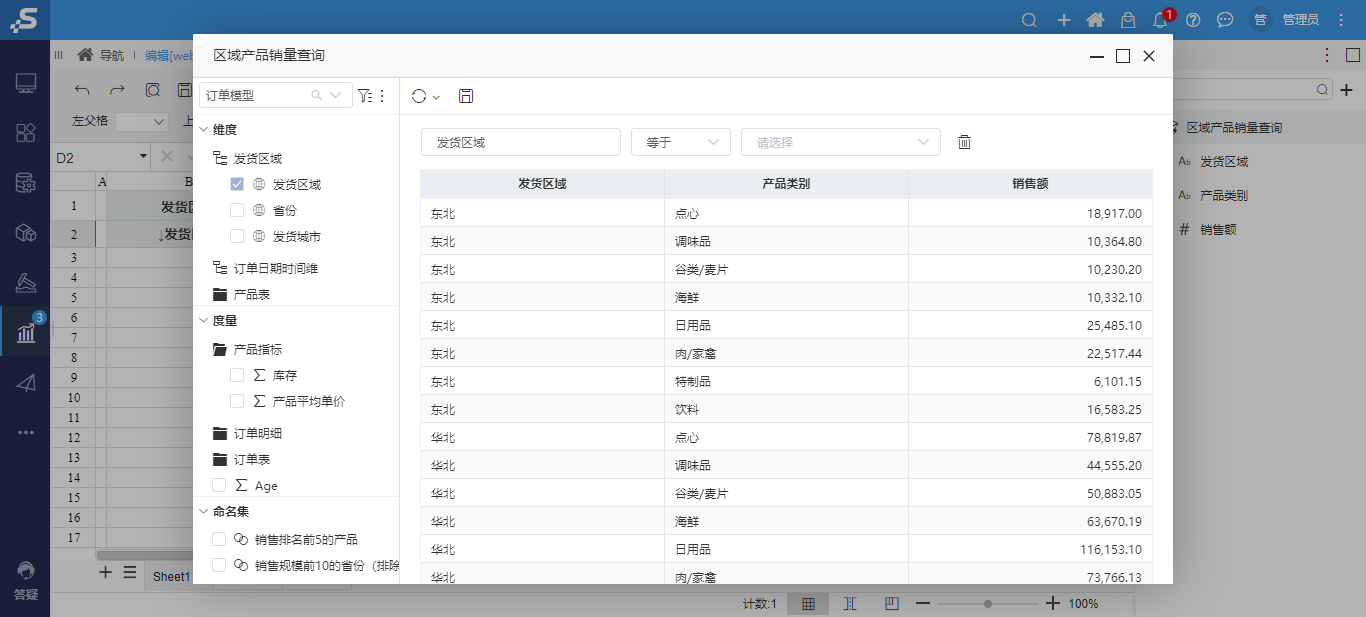Expand the 产品表 folder
Image resolution: width=1366 pixels, height=617 pixels.
point(242,295)
